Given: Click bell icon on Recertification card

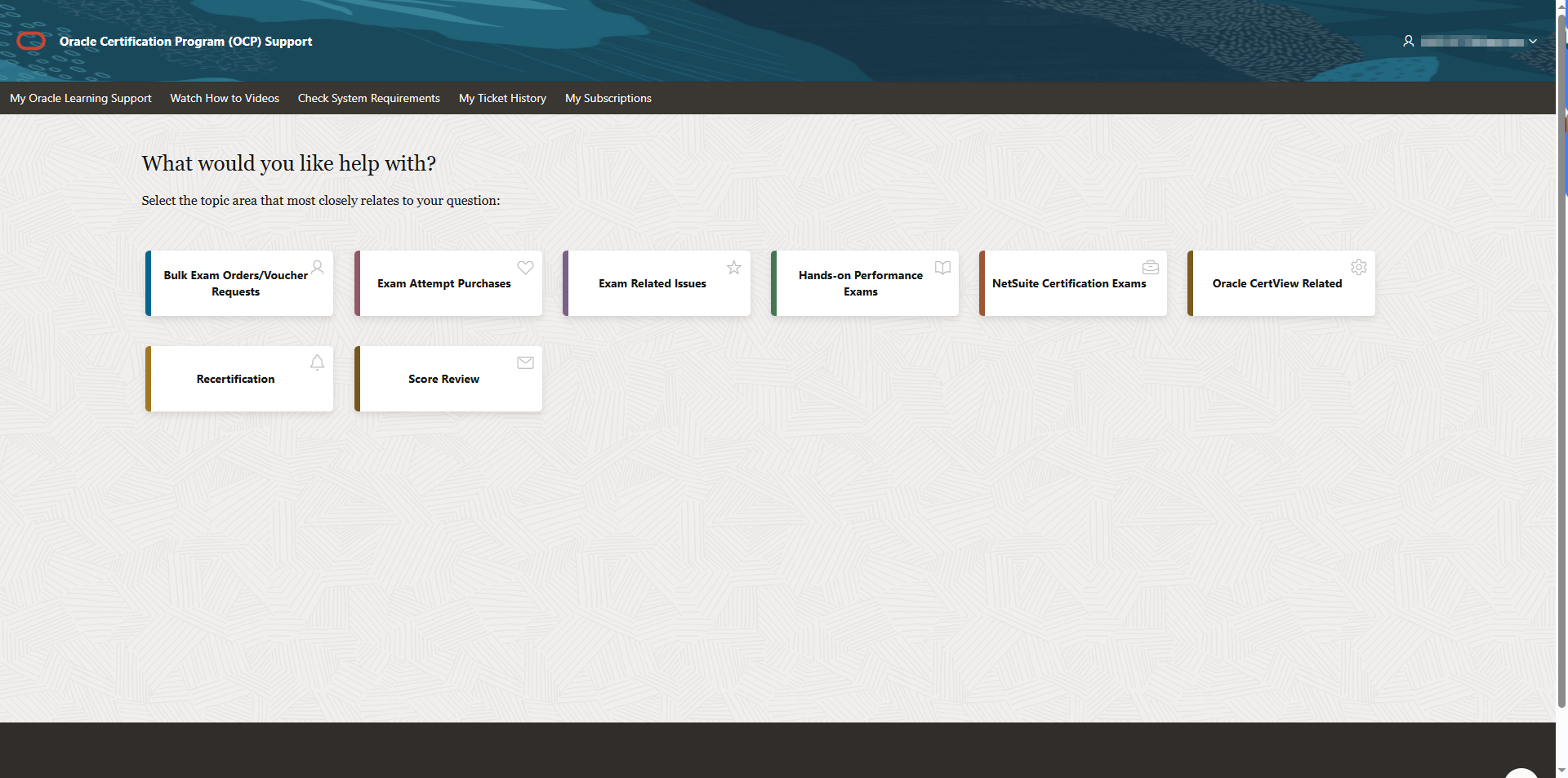Looking at the screenshot, I should [317, 362].
